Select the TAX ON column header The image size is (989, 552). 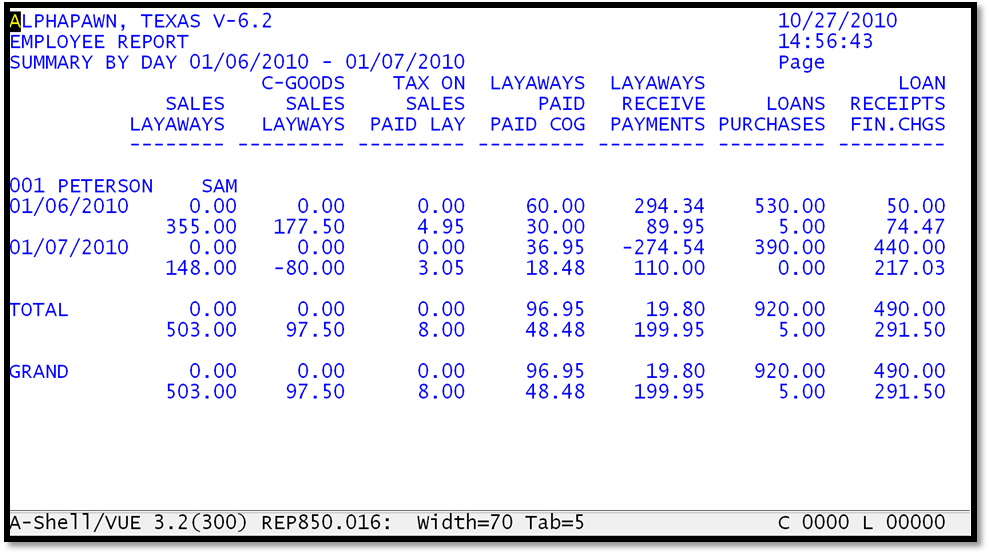coord(429,83)
